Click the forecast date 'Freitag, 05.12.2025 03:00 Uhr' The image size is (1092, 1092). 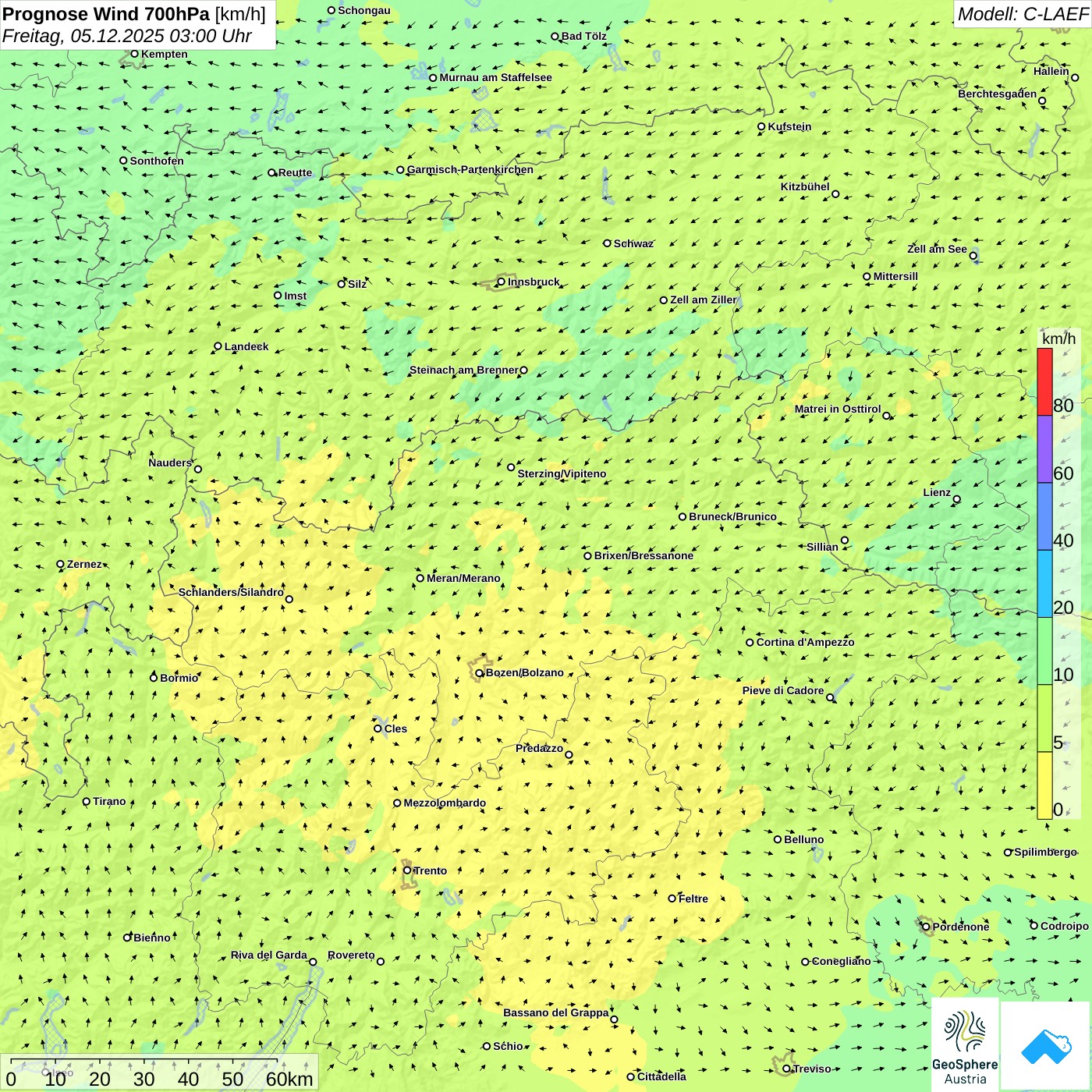(x=126, y=36)
